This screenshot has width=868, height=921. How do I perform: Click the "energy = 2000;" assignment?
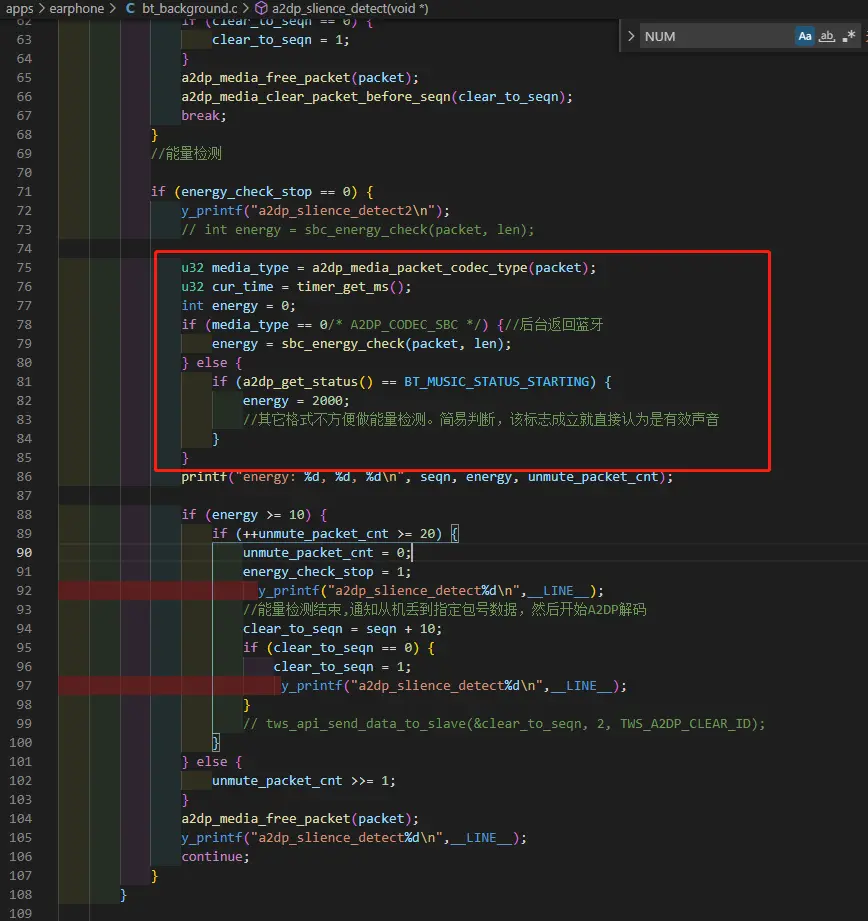(x=296, y=401)
